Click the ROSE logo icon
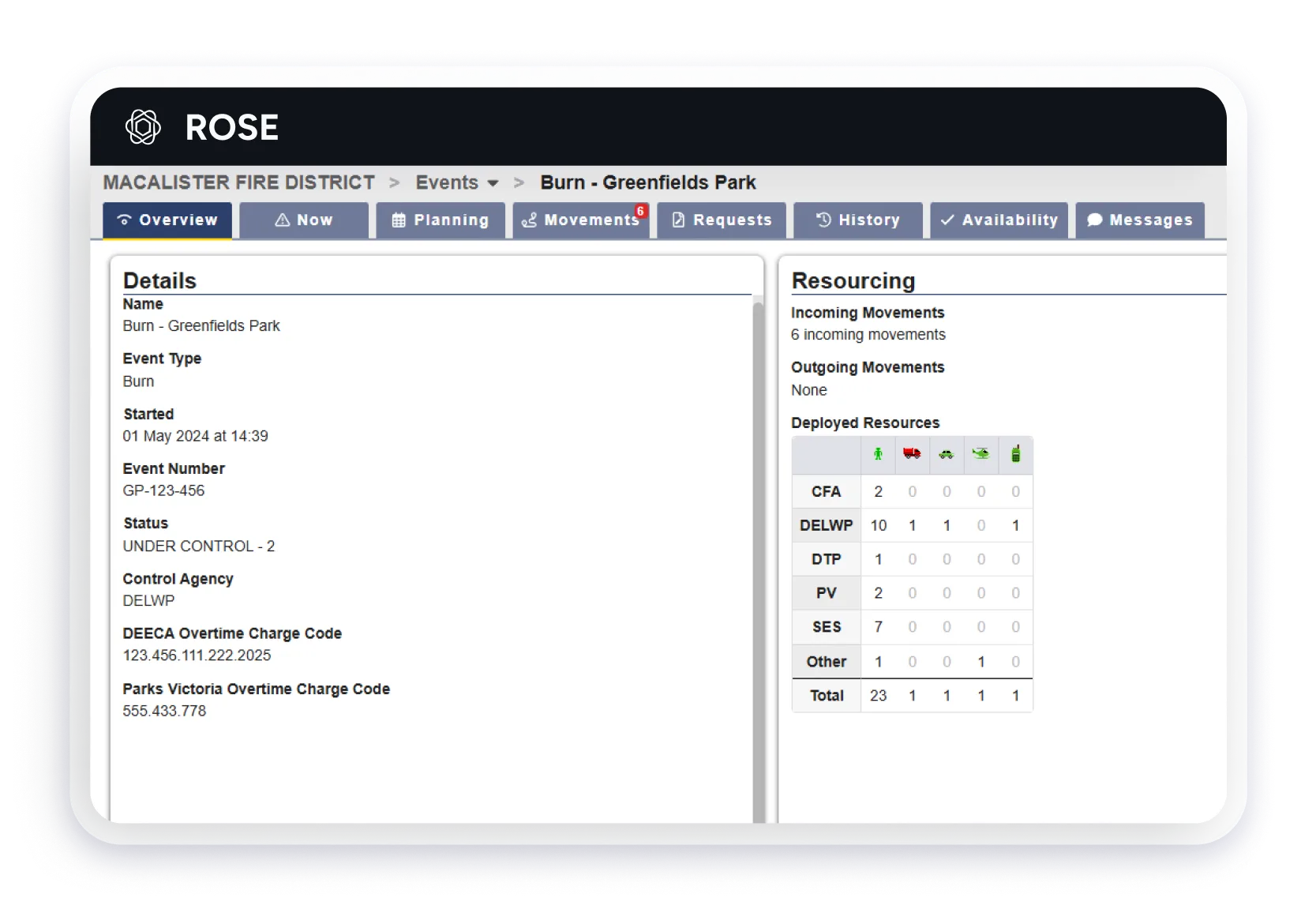The height and width of the screenshot is (913, 1316). (x=143, y=126)
